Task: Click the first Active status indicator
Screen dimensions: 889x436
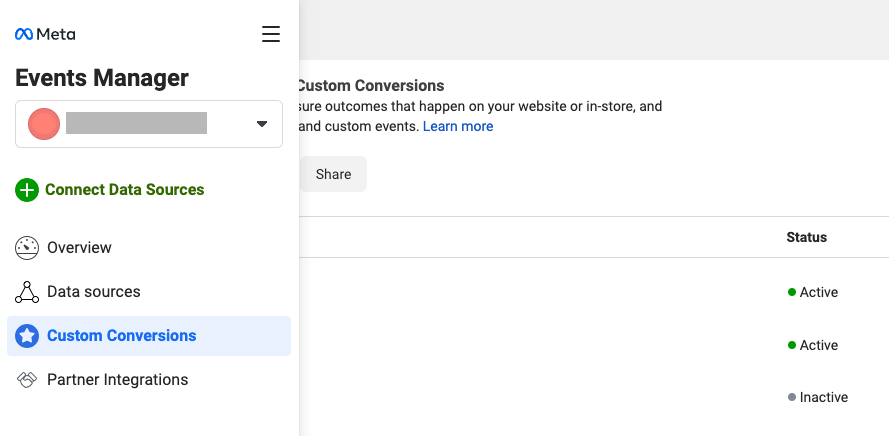Action: (x=813, y=292)
